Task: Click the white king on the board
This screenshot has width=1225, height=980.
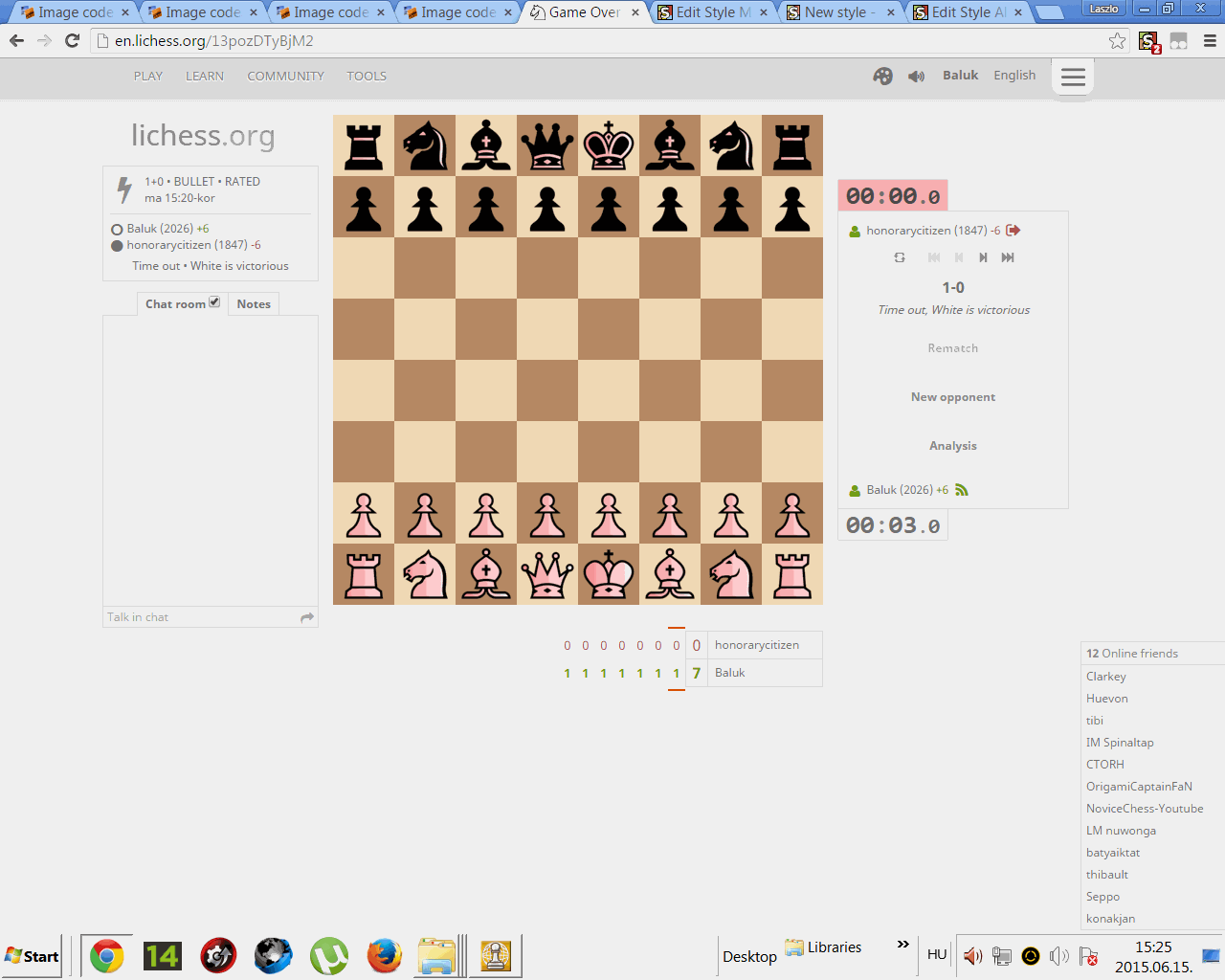Action: click(609, 574)
